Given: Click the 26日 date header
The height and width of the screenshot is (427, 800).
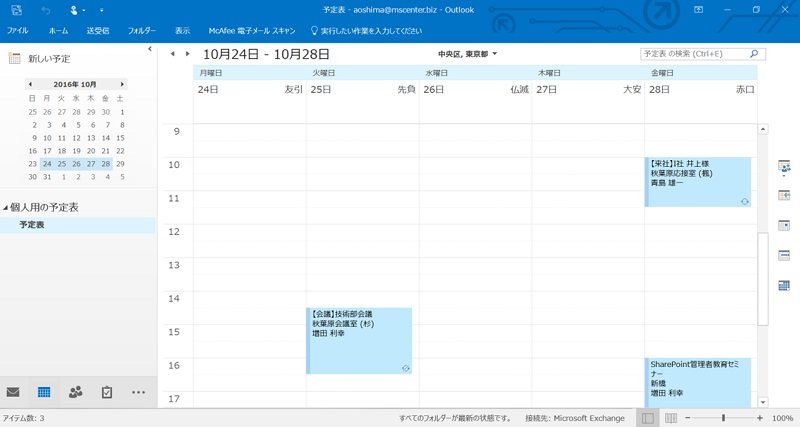Looking at the screenshot, I should (x=434, y=90).
